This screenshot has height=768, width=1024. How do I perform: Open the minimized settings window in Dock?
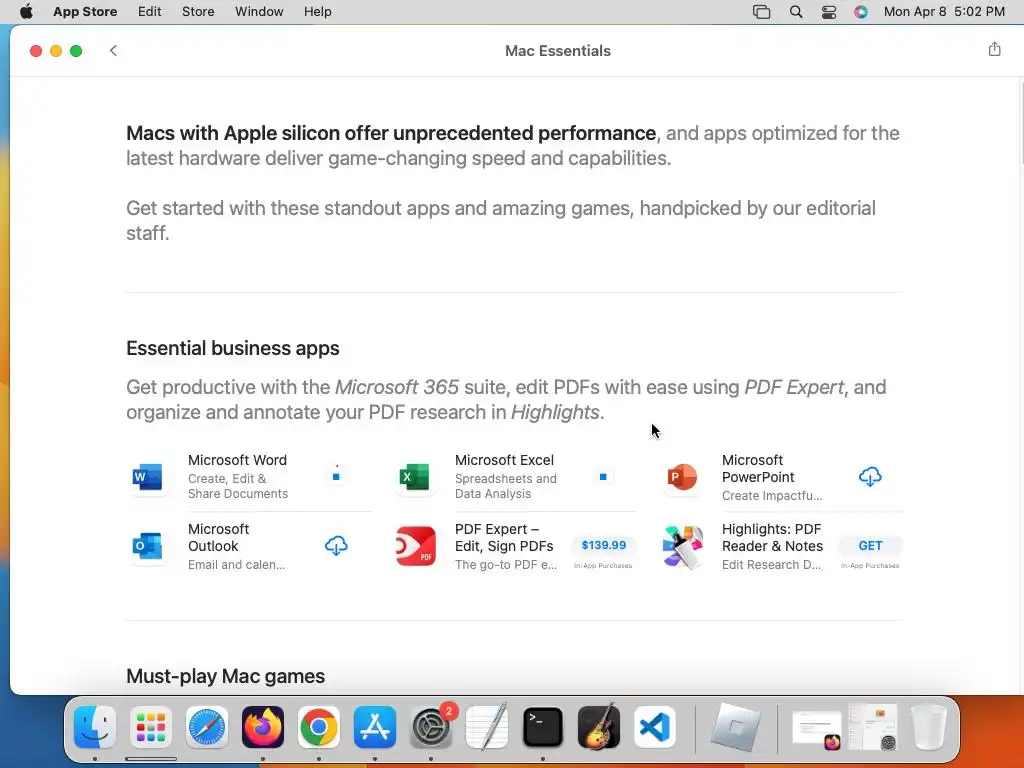pos(872,727)
